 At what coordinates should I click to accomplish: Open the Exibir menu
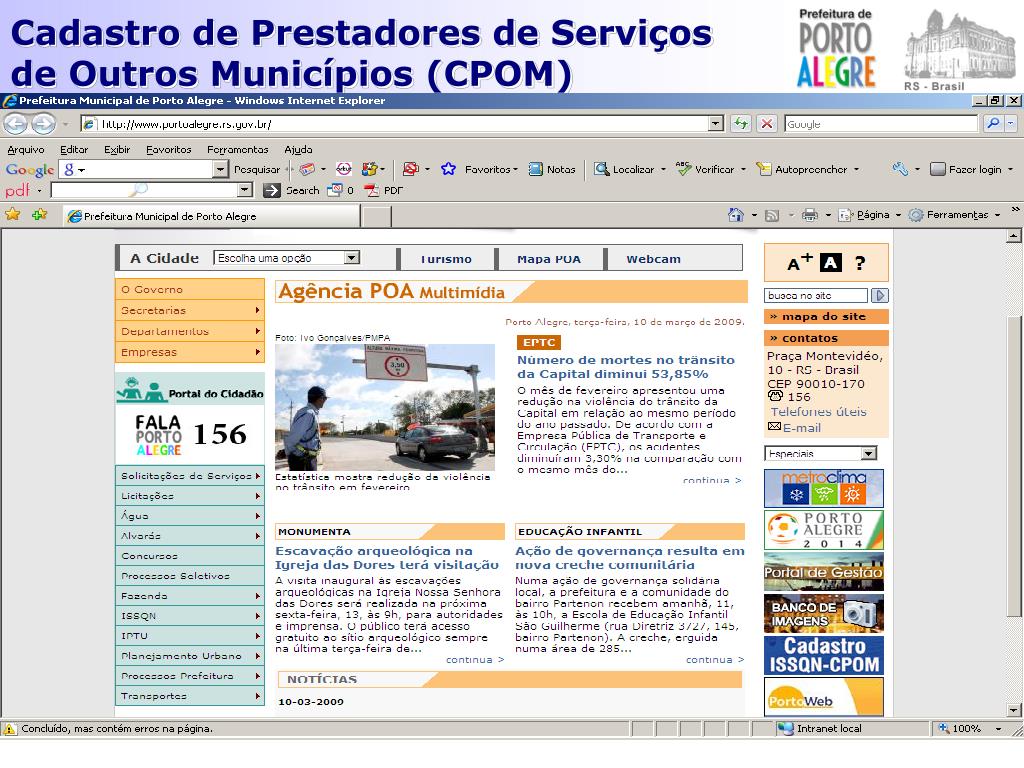117,150
